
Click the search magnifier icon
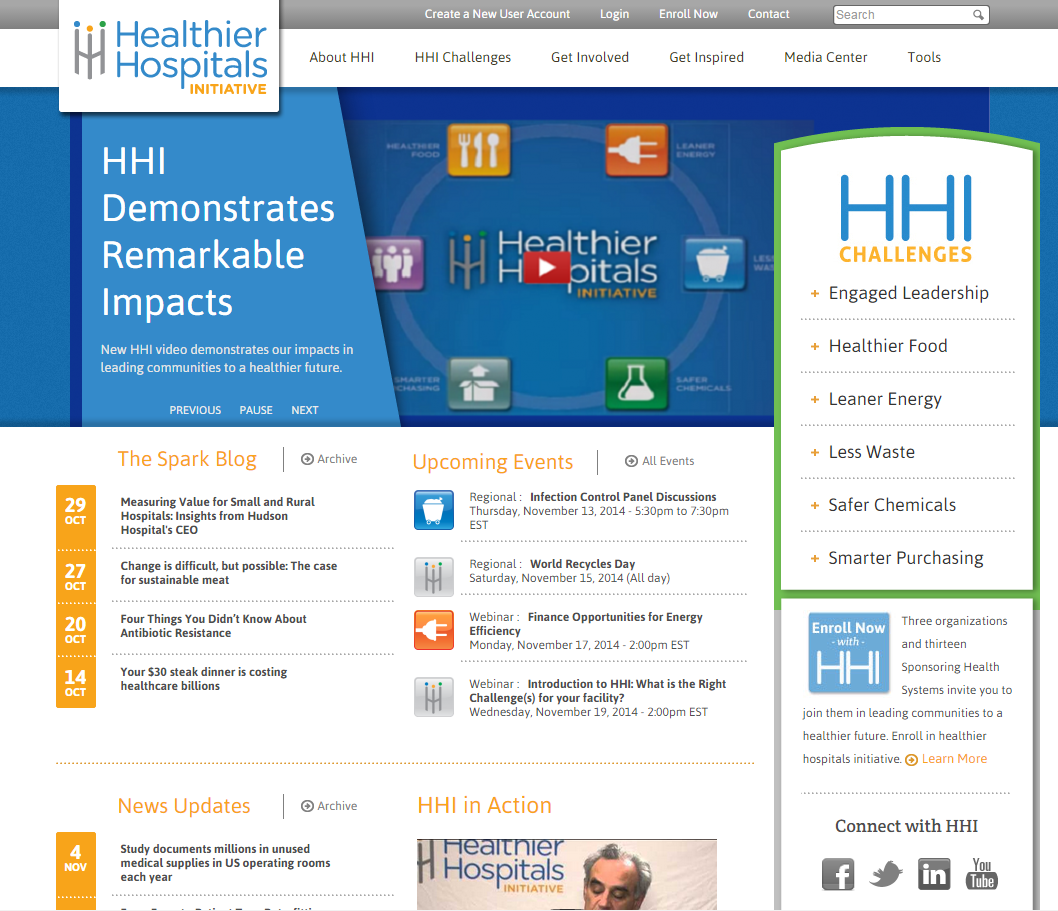(978, 14)
